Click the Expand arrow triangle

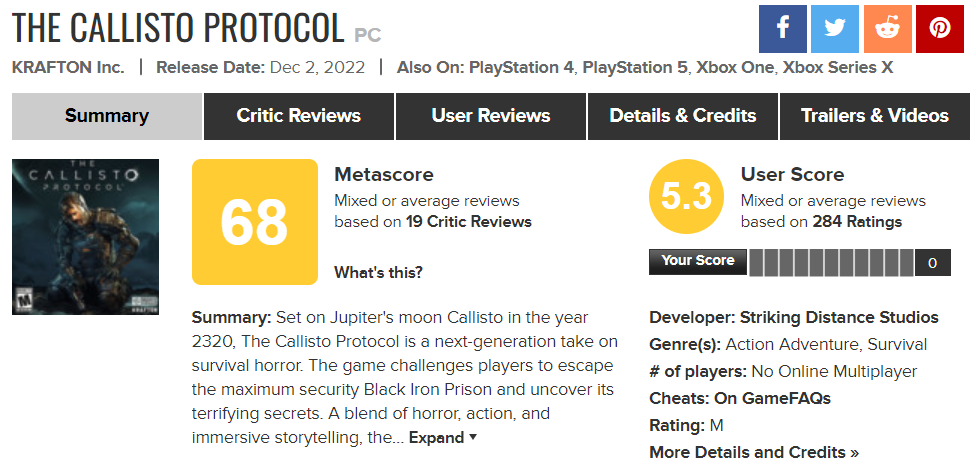472,437
